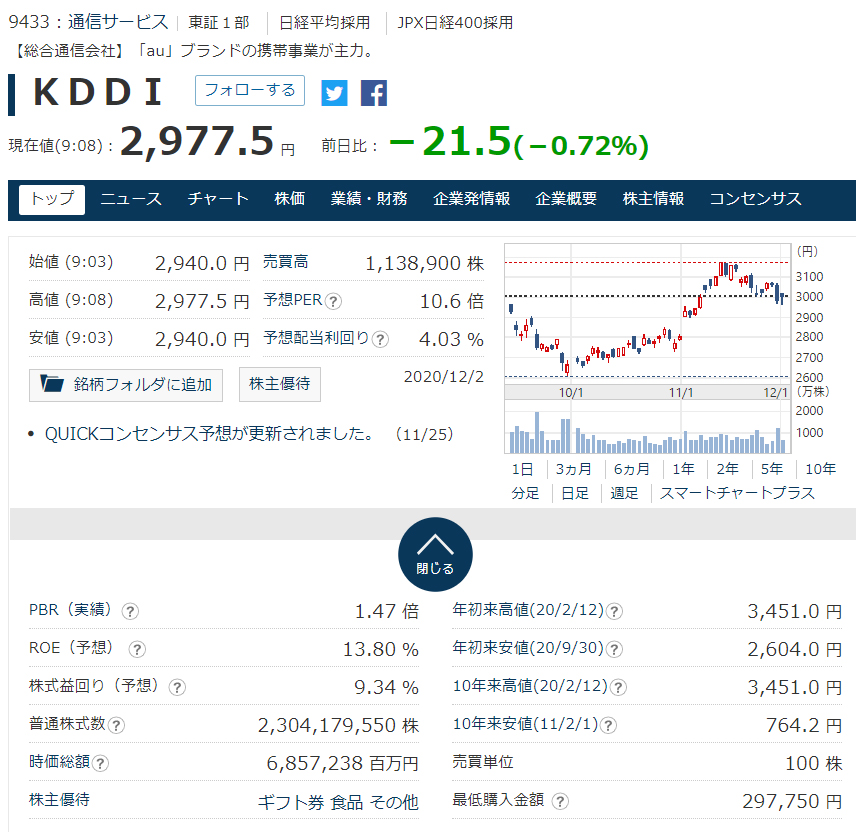
Task: Set chart range to 5年
Action: pyautogui.click(x=772, y=469)
